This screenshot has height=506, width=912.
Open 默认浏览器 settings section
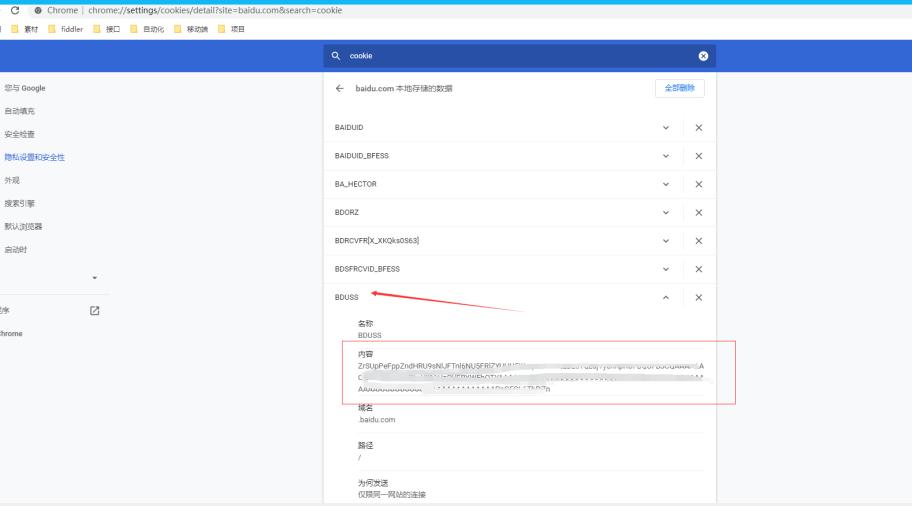coord(23,227)
